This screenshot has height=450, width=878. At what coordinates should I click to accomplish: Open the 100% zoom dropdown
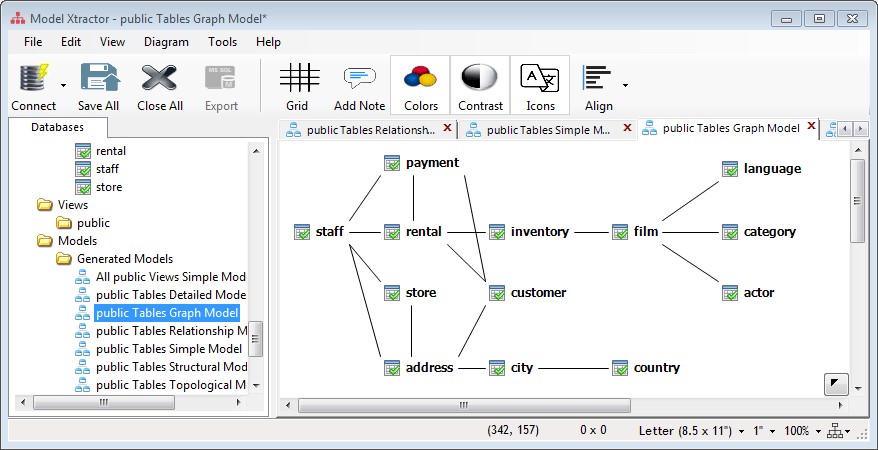coord(802,431)
